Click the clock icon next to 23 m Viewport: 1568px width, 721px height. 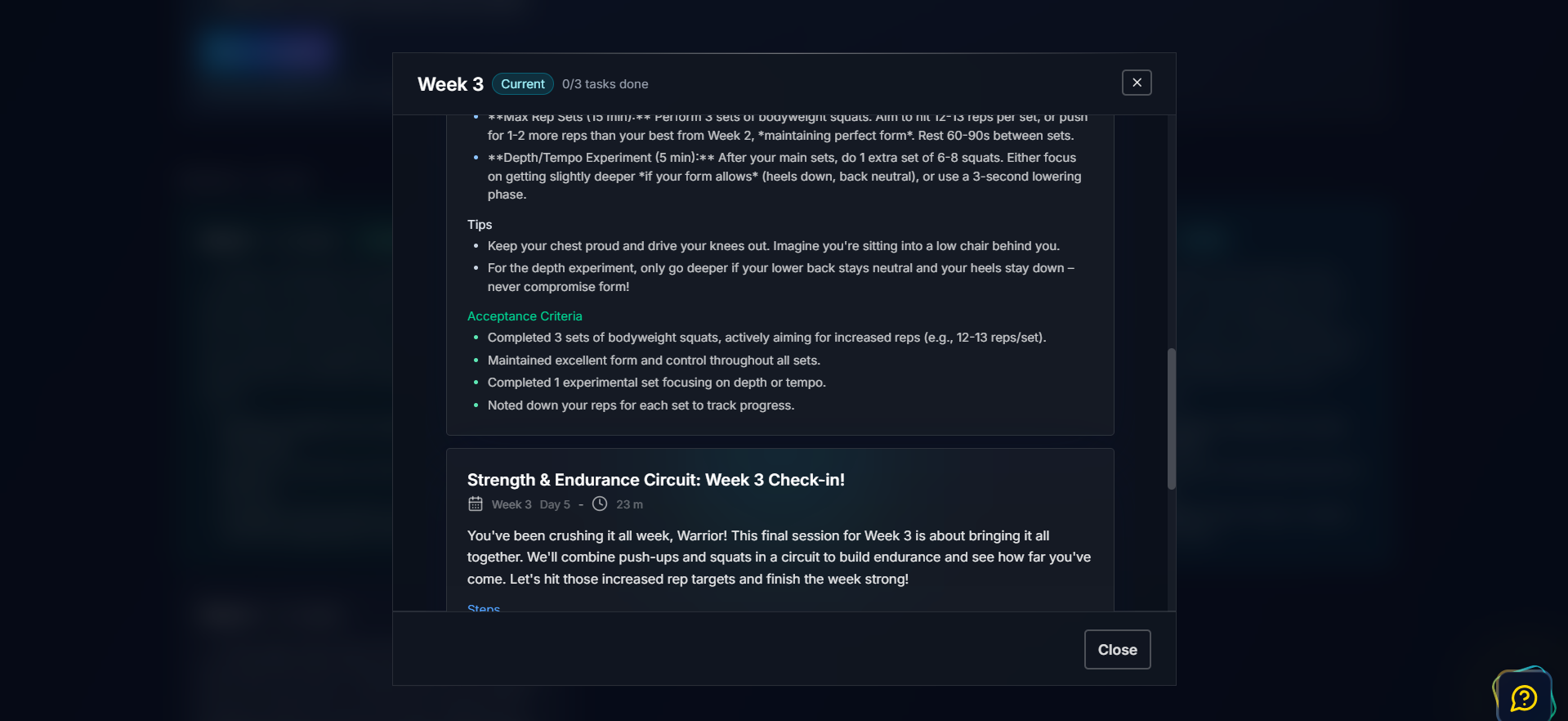click(600, 504)
